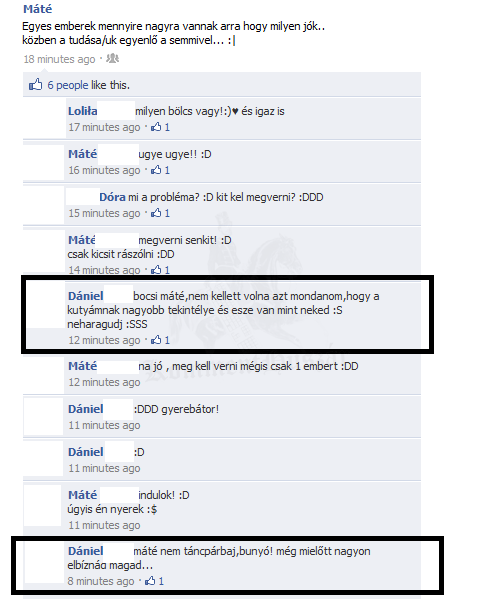Click '18 minutes ago' post timestamp

pos(59,59)
